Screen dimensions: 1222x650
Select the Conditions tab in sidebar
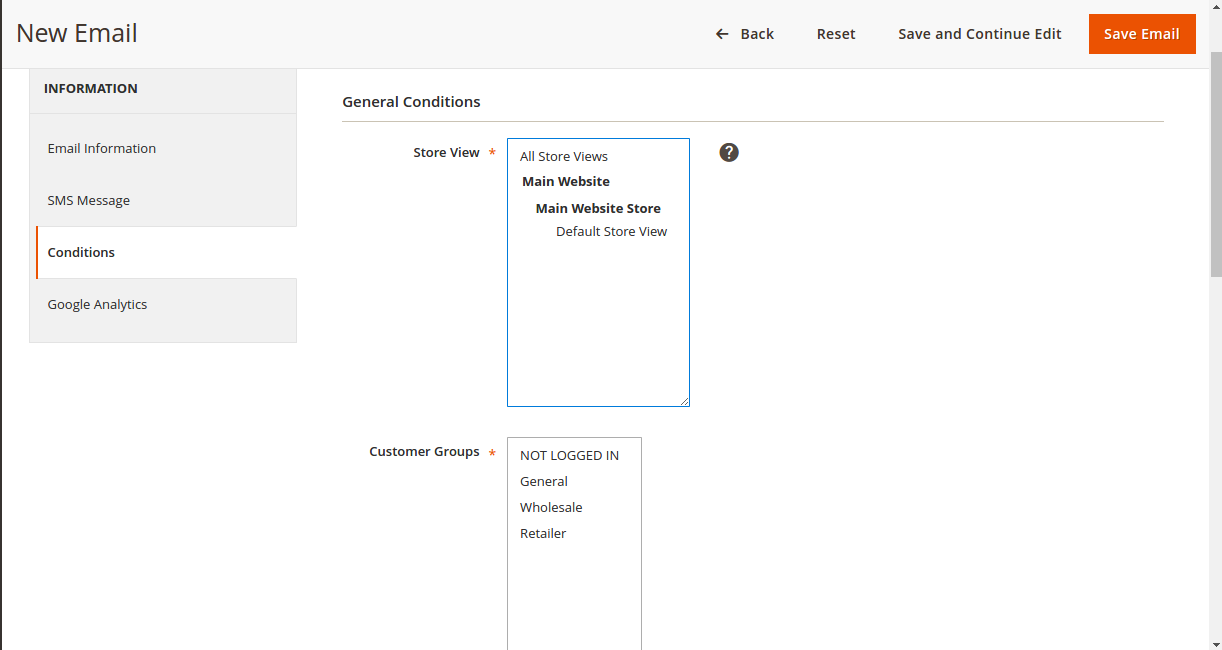click(x=81, y=252)
